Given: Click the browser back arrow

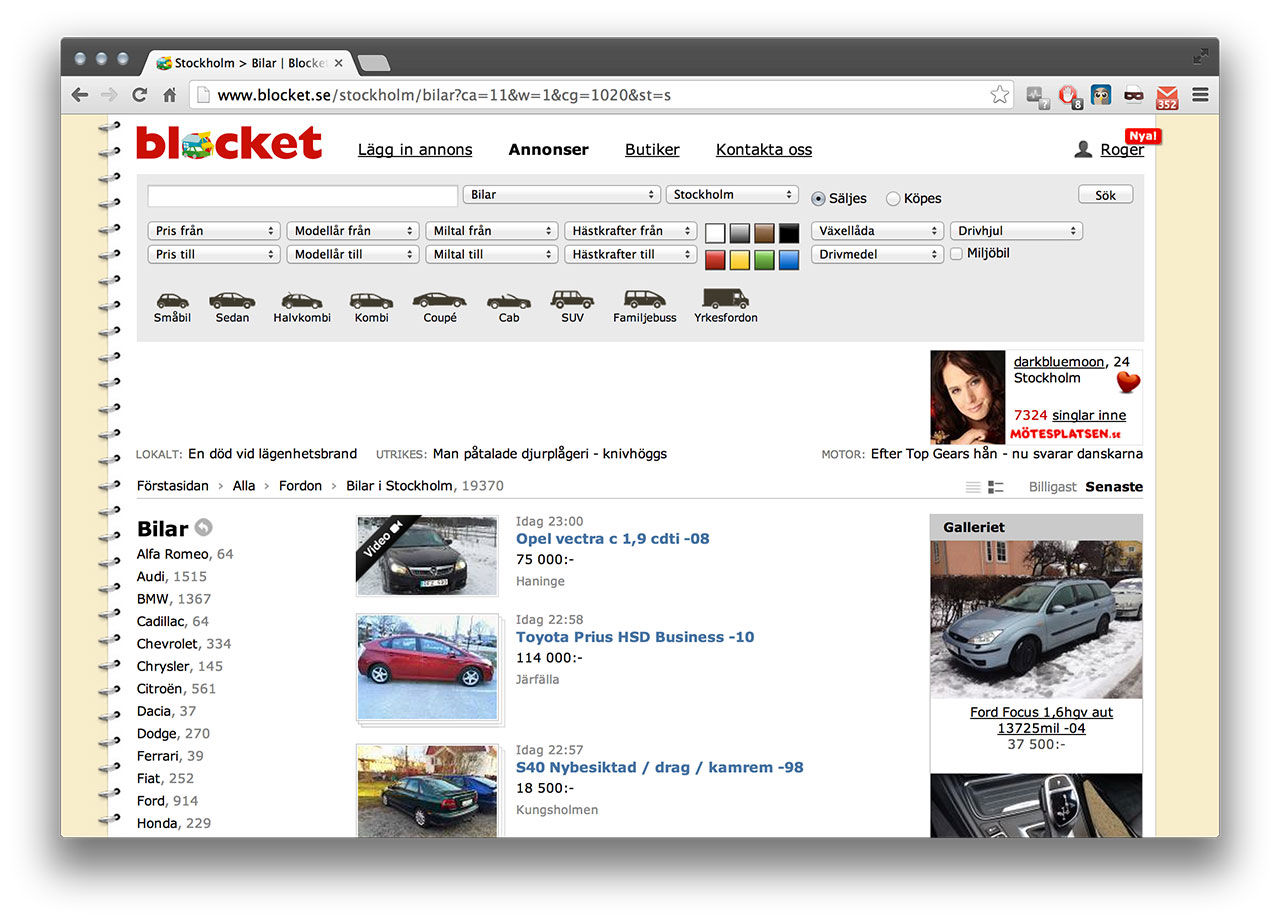Looking at the screenshot, I should (80, 95).
